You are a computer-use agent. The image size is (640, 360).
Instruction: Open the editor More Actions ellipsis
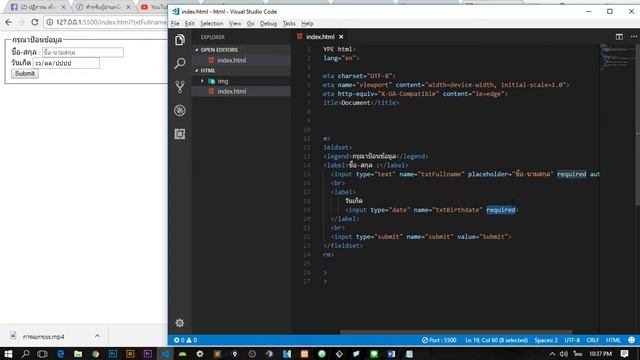pyautogui.click(x=634, y=37)
